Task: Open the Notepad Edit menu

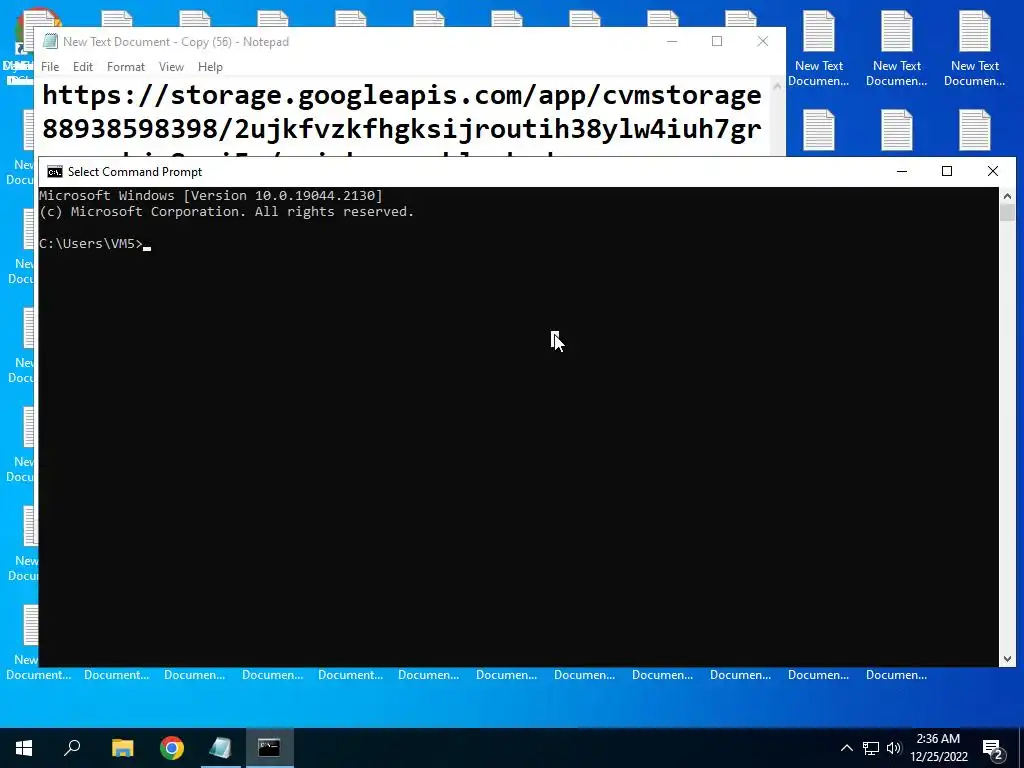Action: tap(82, 67)
